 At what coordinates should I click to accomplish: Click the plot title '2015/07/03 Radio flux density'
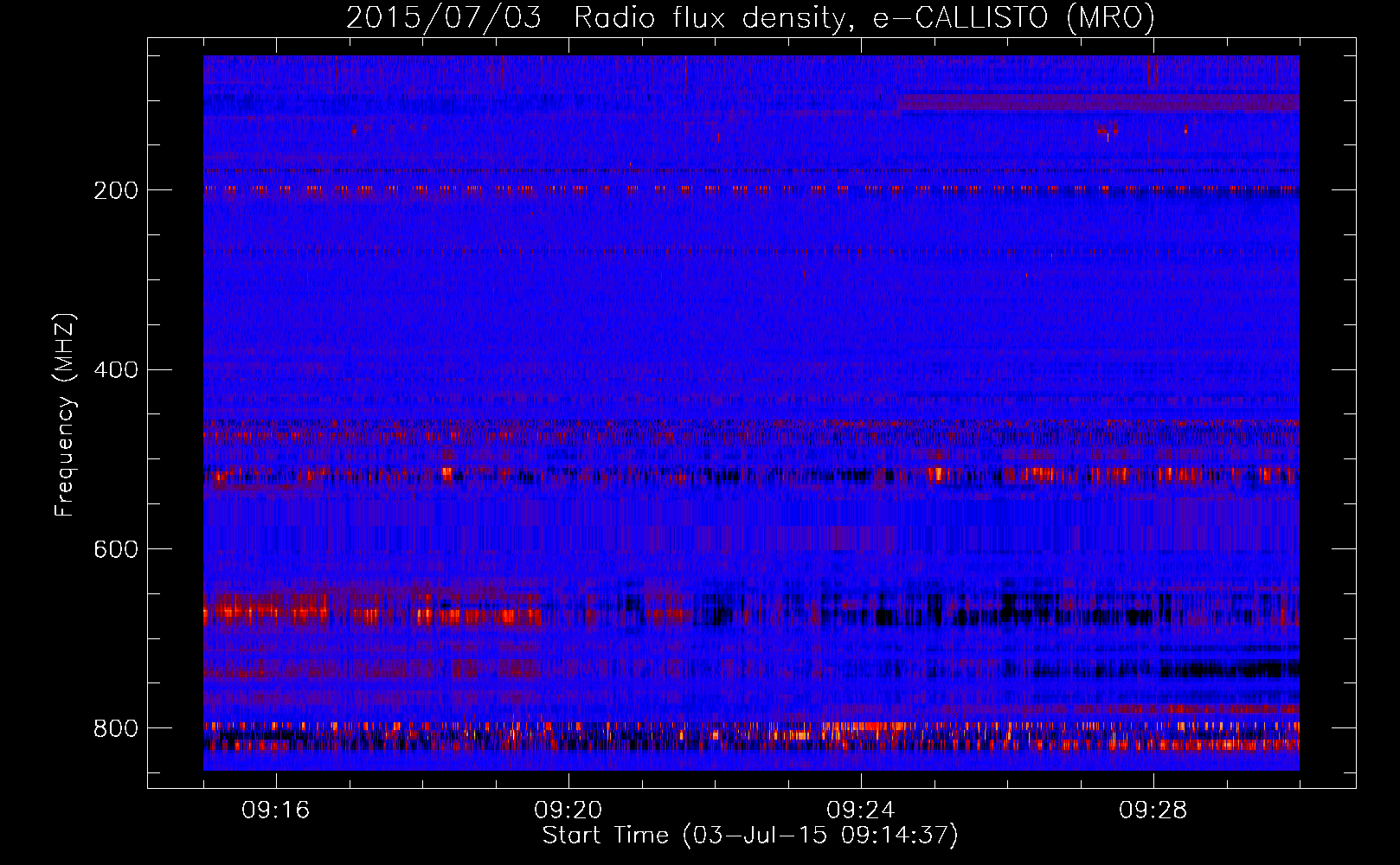[750, 17]
